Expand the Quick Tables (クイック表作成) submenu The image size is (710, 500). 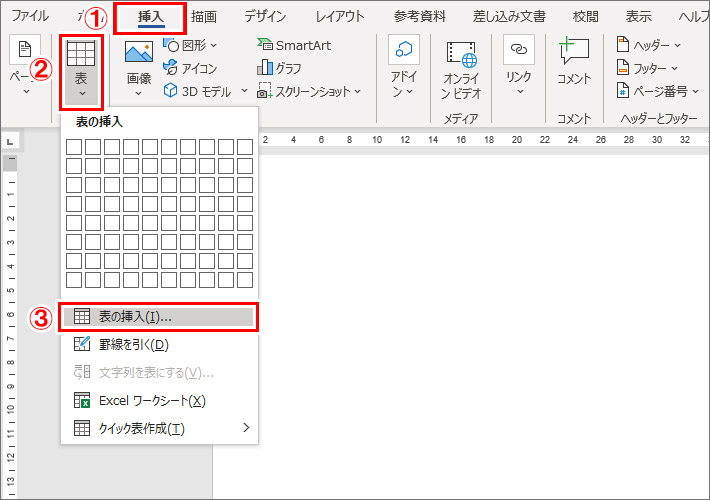click(x=160, y=428)
